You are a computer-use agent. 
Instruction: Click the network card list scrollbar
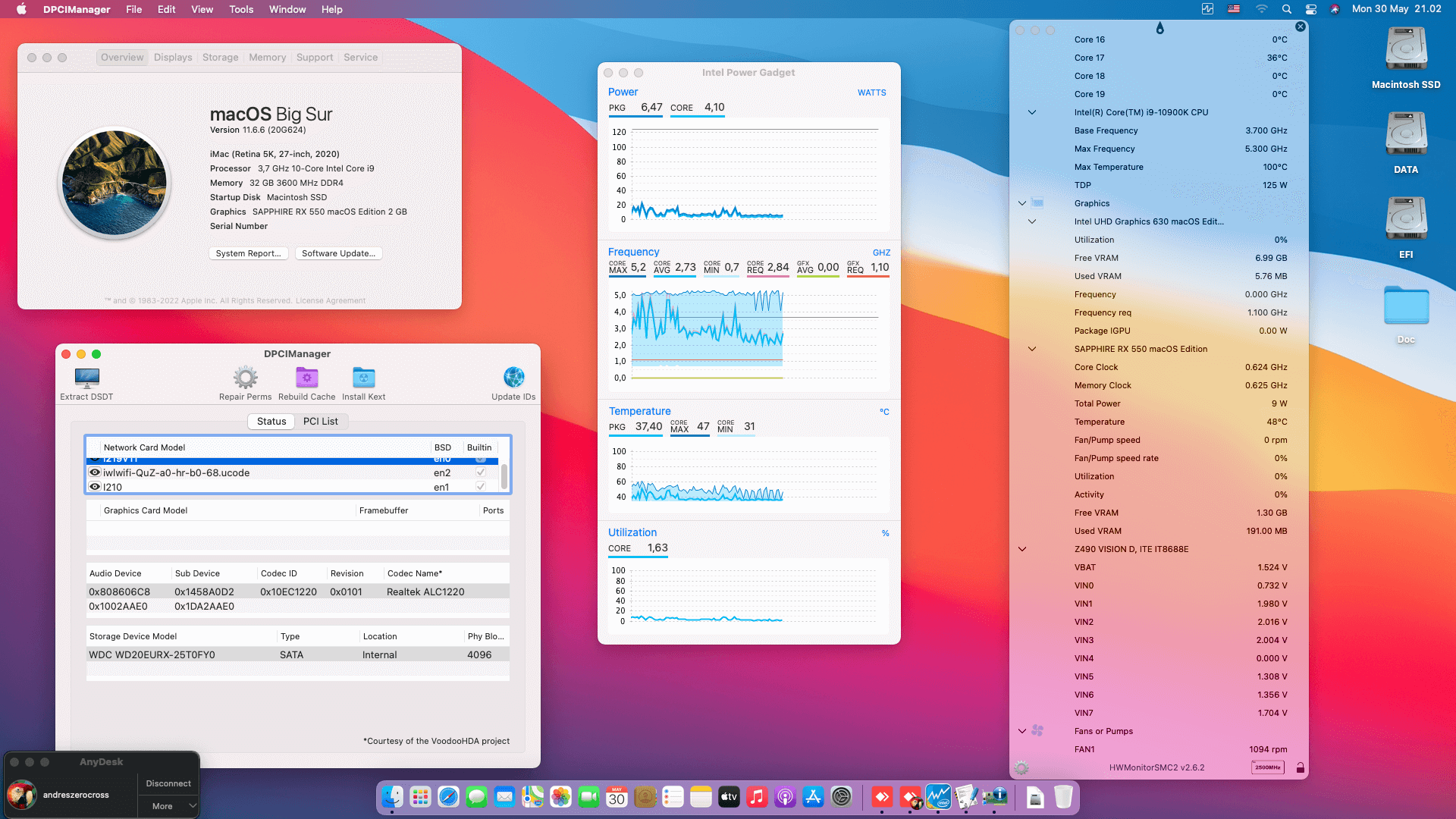pyautogui.click(x=504, y=476)
